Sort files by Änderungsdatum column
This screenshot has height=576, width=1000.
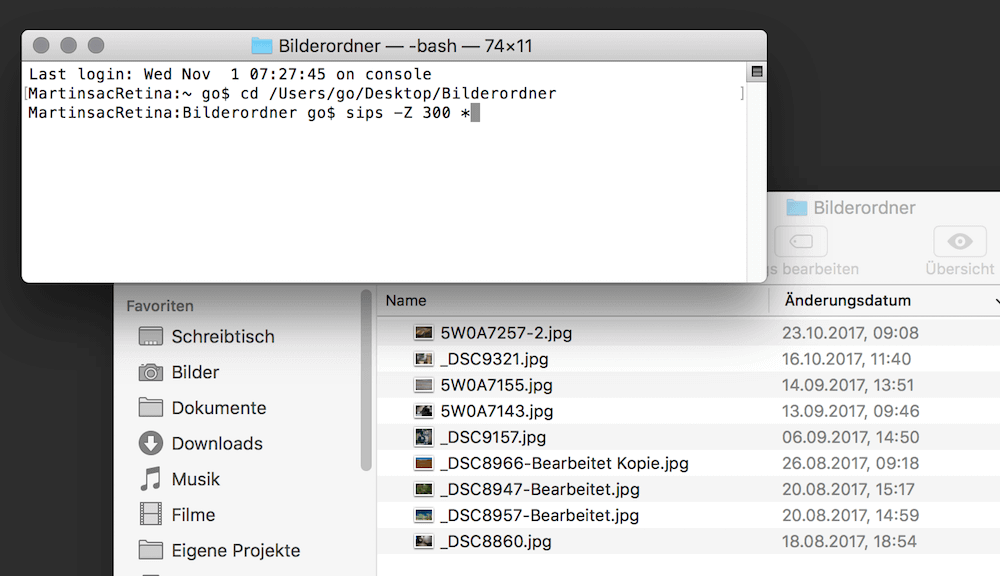point(848,300)
